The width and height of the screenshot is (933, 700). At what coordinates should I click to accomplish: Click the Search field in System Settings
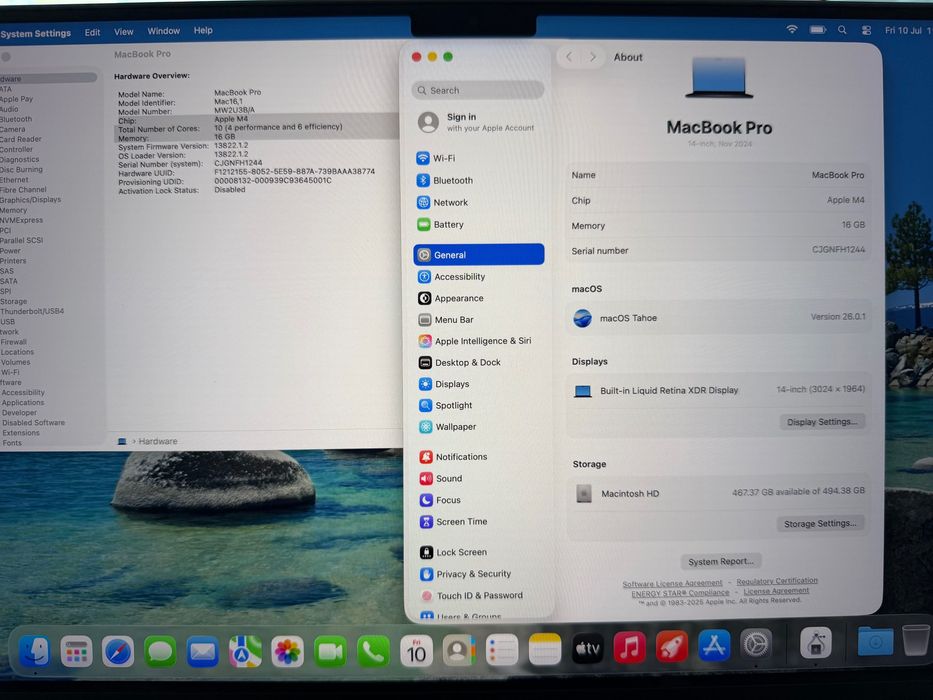click(x=477, y=90)
